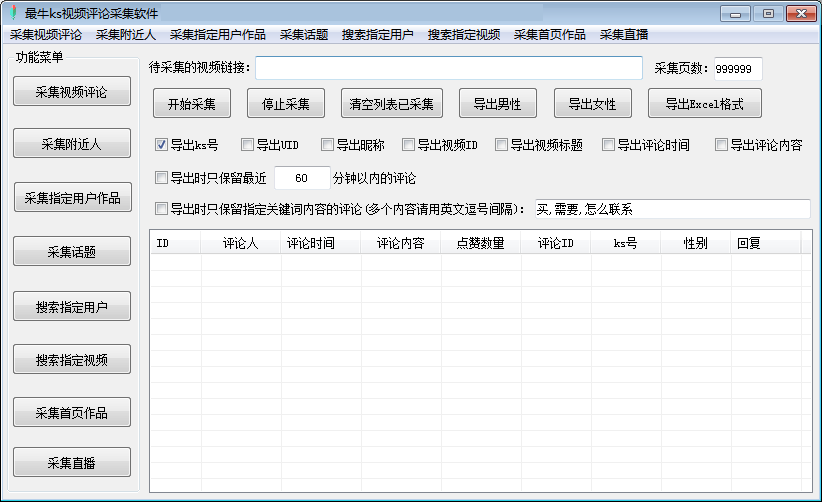
Task: Sort by 评论人 column header
Action: tap(241, 243)
